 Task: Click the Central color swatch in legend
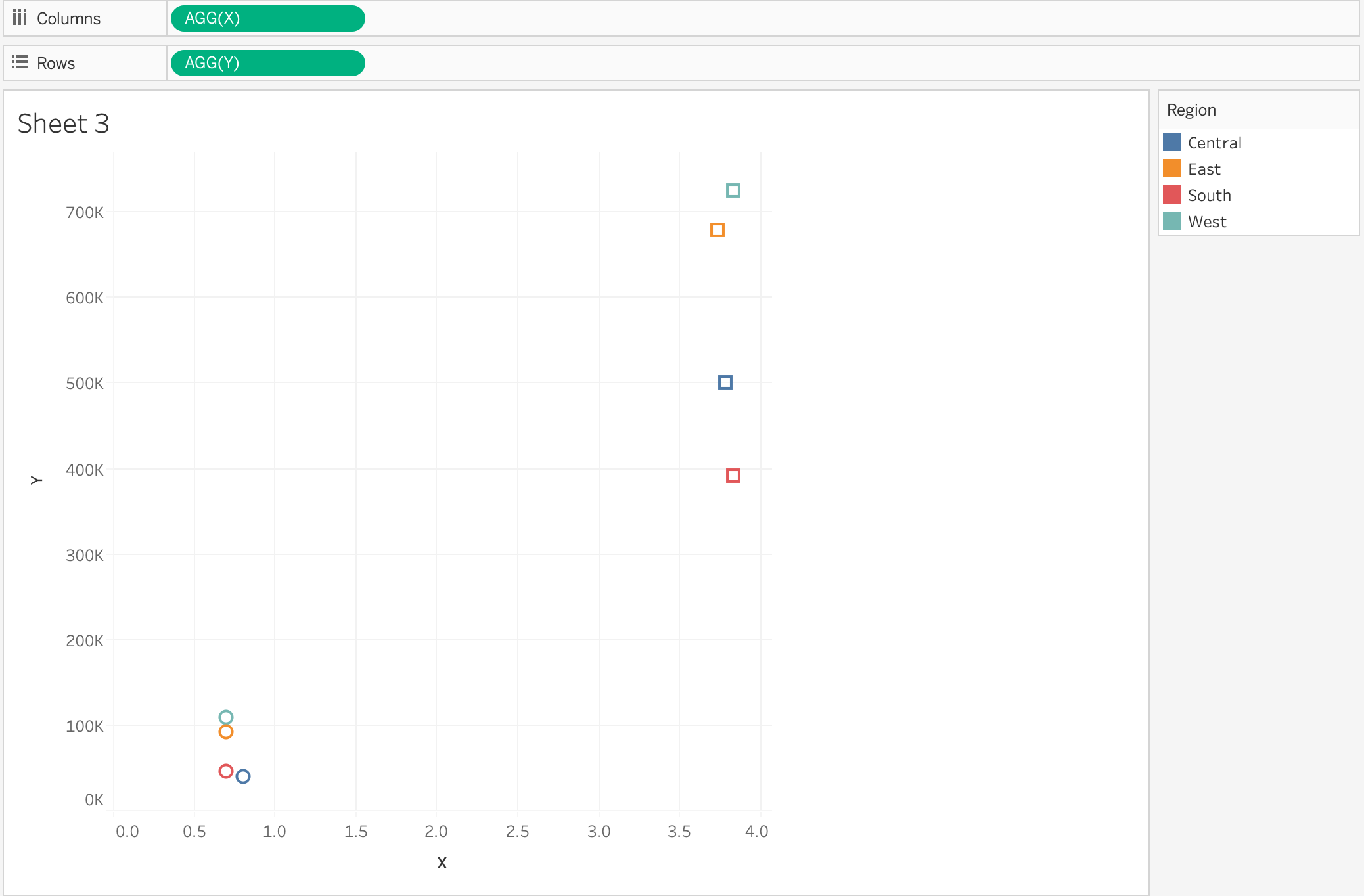tap(1171, 142)
